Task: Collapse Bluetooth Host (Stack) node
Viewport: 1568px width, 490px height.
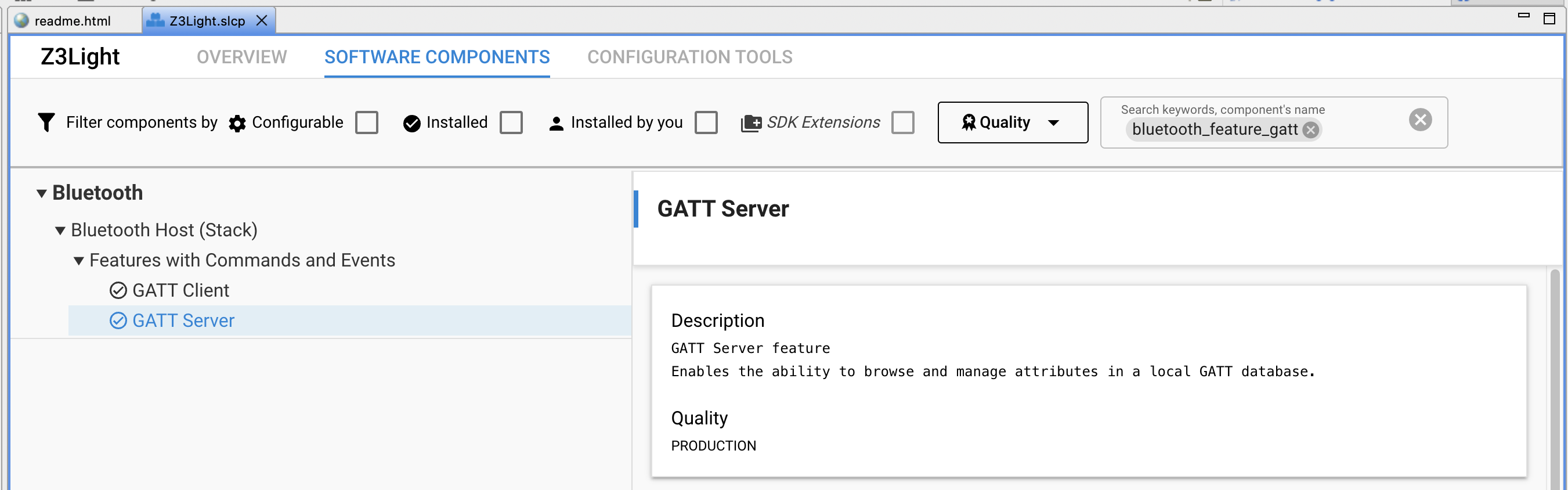Action: [x=60, y=230]
